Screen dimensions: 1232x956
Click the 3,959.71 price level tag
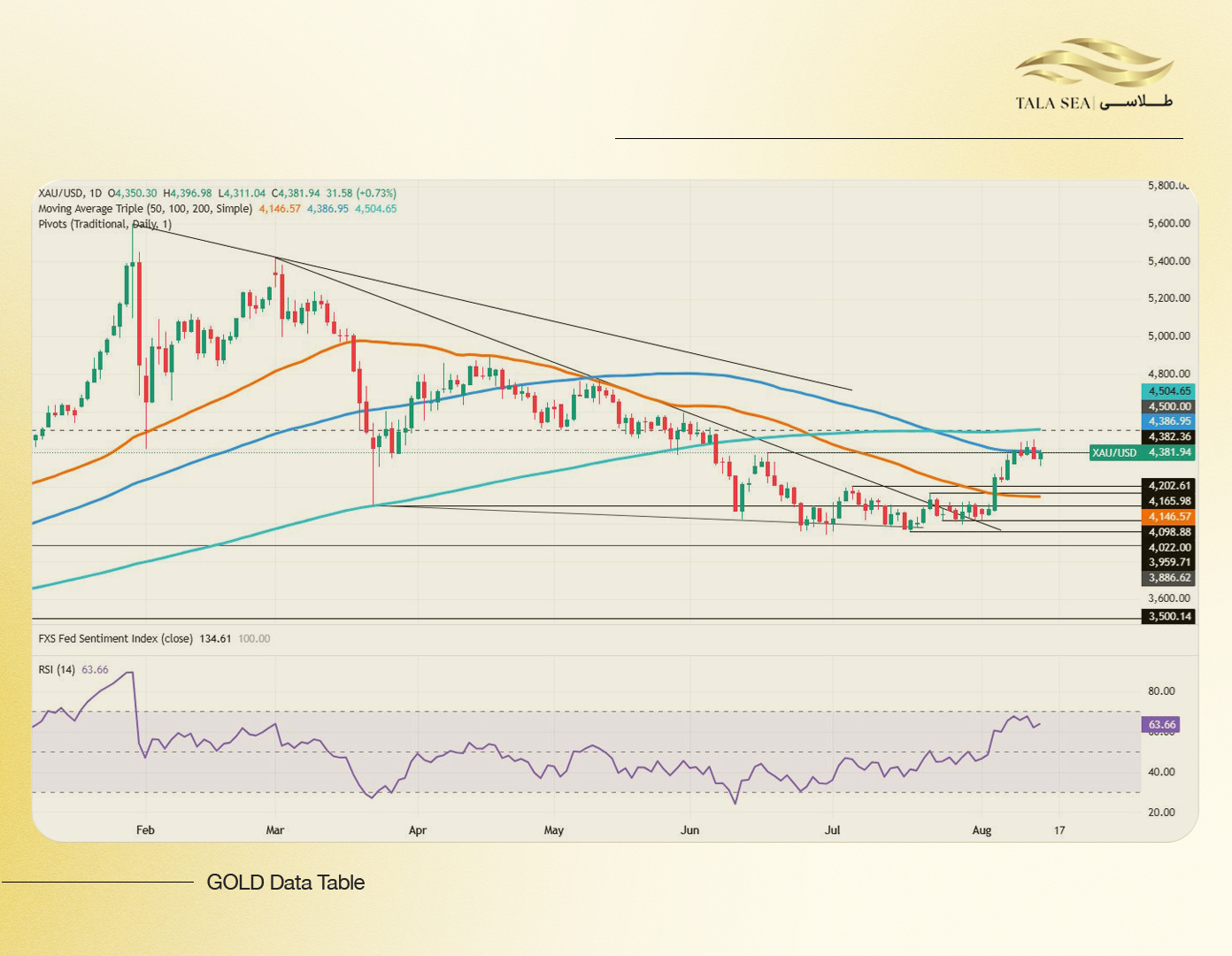tap(1168, 562)
